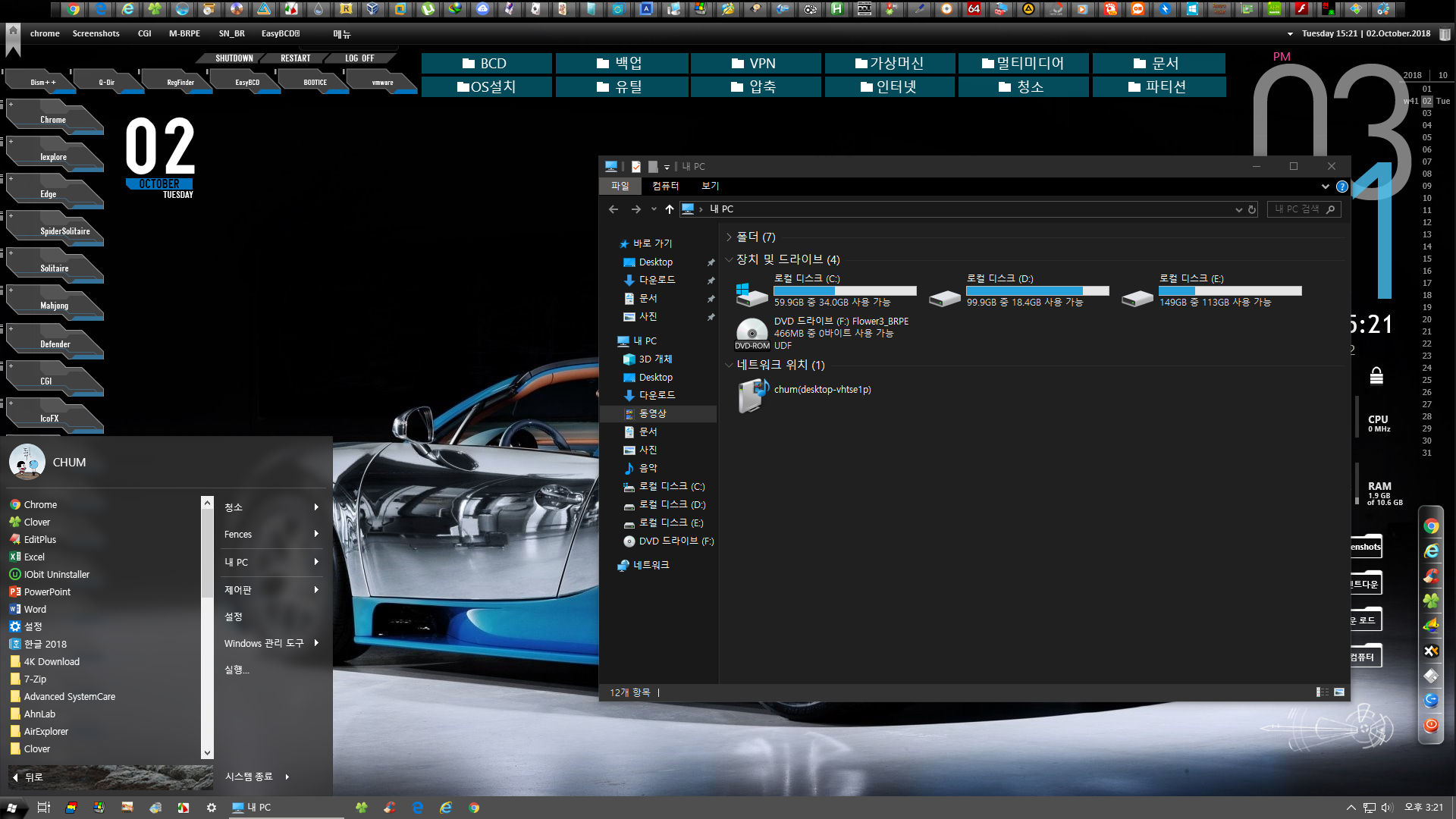
Task: Click Clover icon in the right dock
Action: click(x=1431, y=601)
